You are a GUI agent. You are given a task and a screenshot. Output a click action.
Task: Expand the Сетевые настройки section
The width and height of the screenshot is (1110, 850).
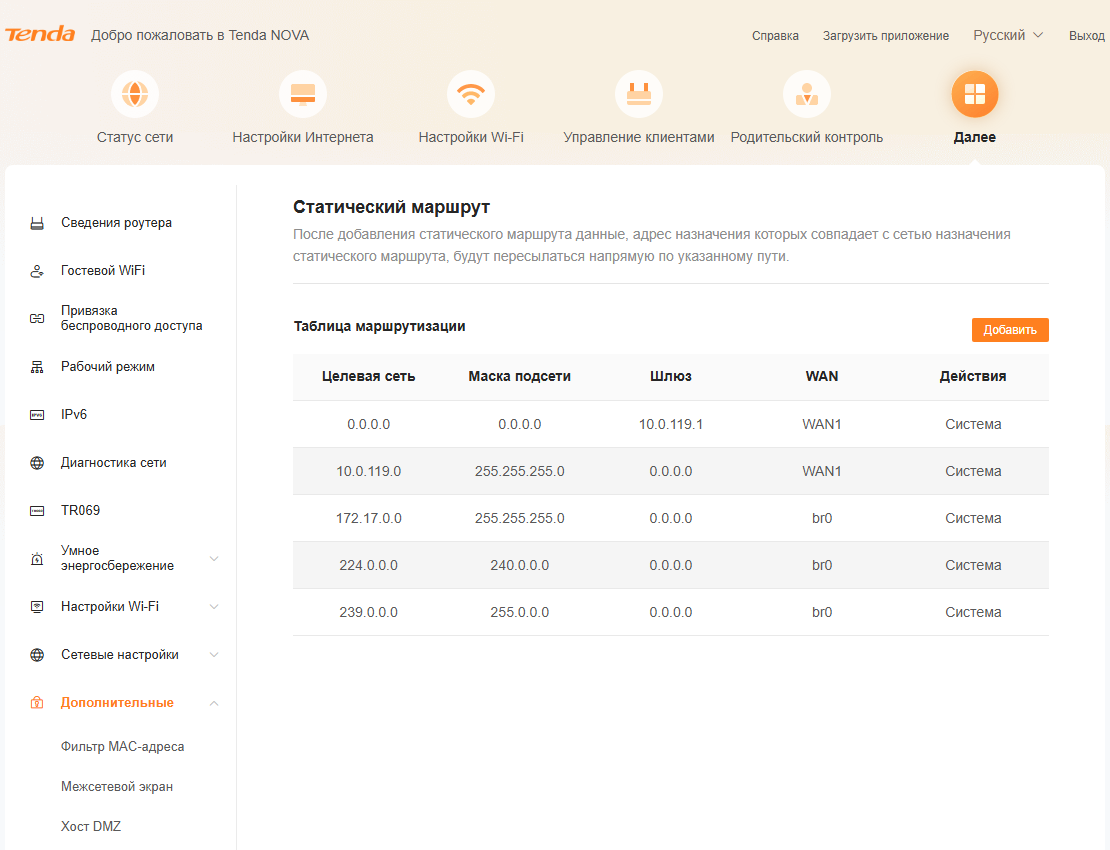(214, 655)
